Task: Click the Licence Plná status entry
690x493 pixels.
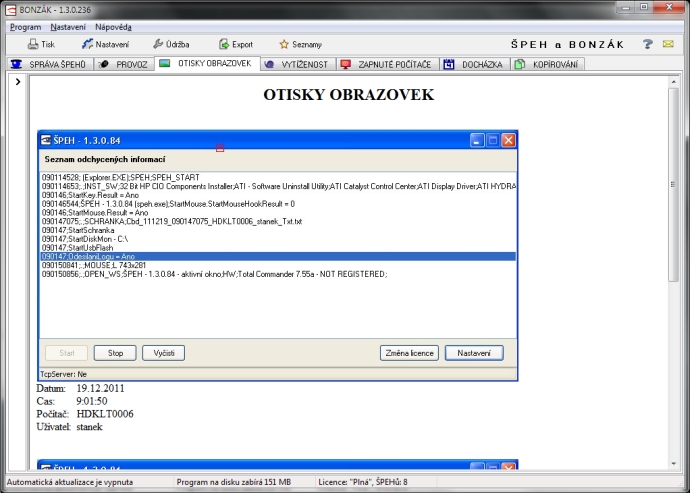Action: coord(363,482)
